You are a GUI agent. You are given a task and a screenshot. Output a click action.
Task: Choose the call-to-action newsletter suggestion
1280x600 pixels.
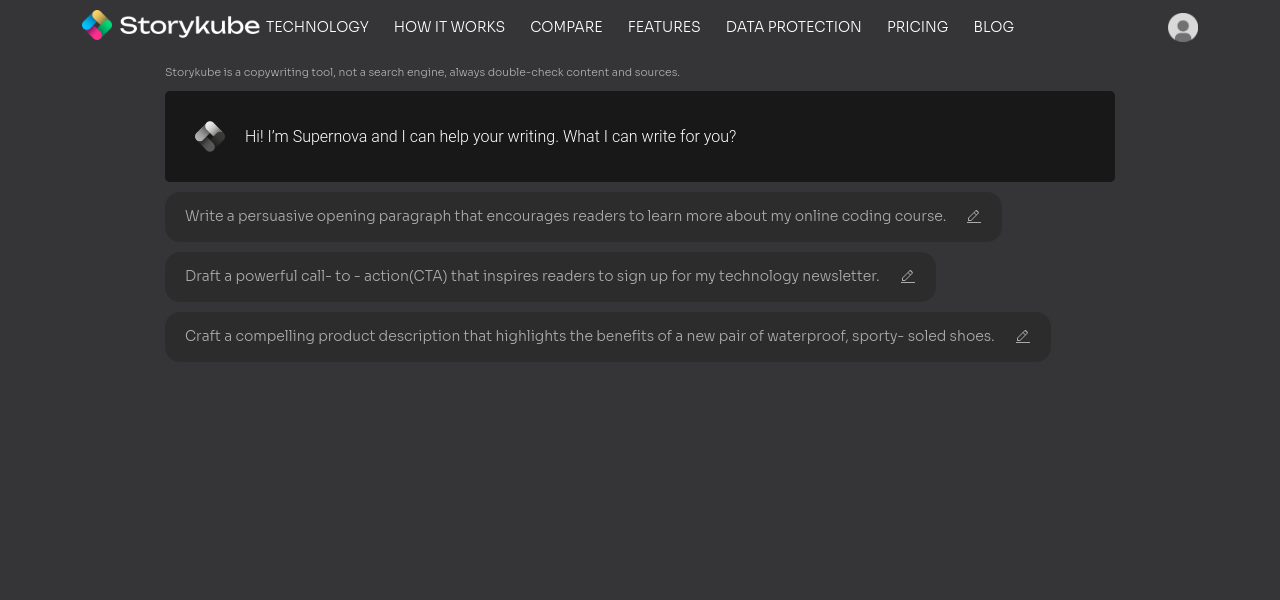[x=532, y=276]
